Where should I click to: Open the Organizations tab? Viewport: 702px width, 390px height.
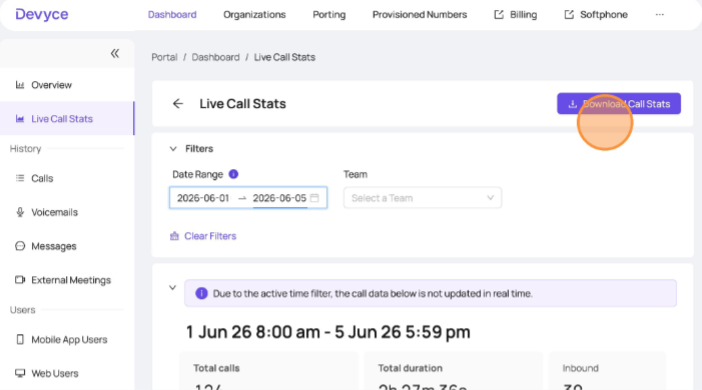(x=254, y=15)
